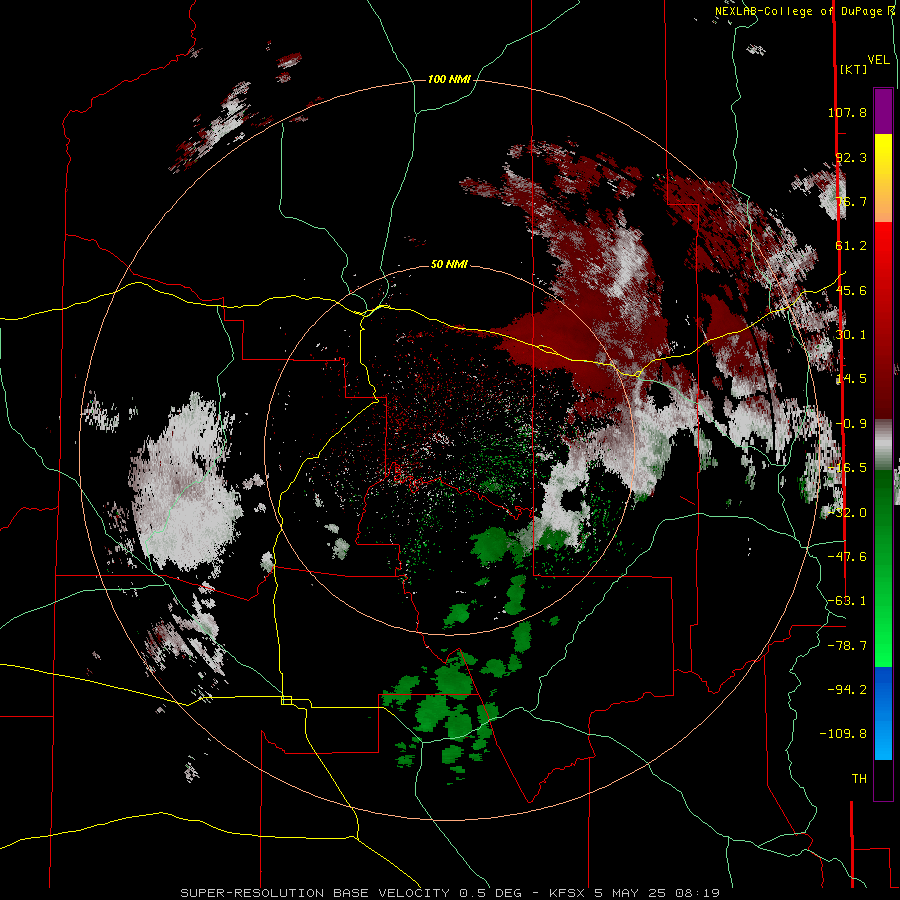Click the blue segment of the velocity color bar

click(x=883, y=713)
